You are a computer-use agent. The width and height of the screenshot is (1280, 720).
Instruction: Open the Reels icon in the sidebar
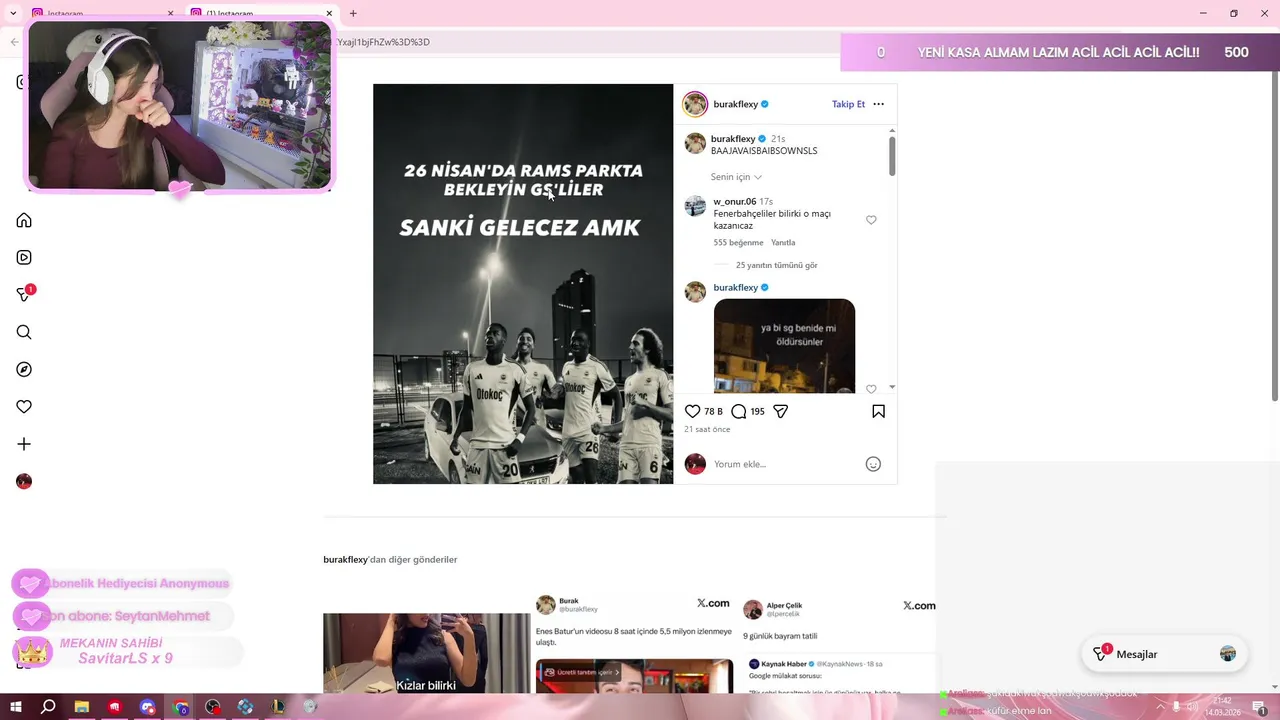(x=24, y=257)
